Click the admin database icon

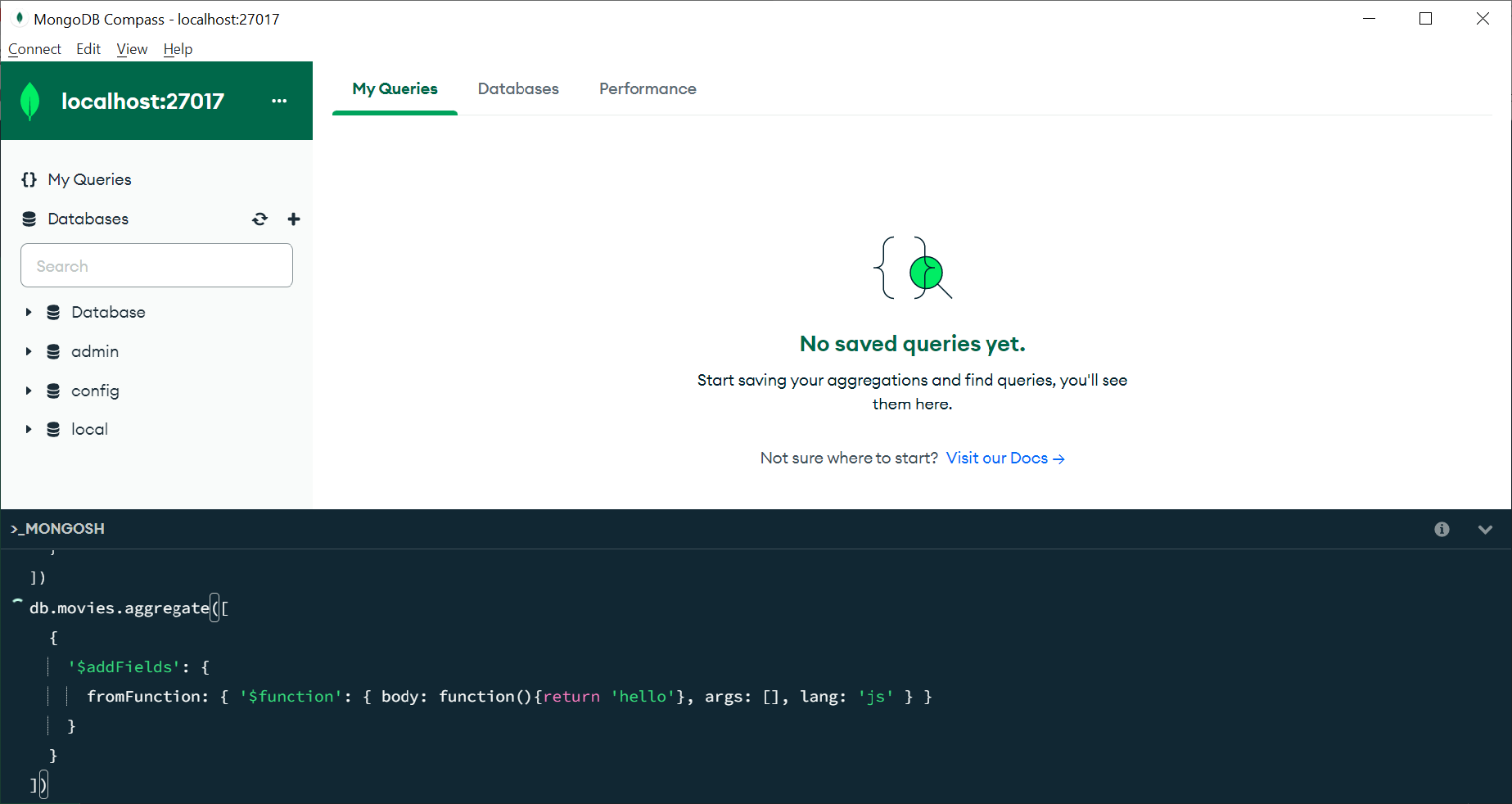point(53,351)
